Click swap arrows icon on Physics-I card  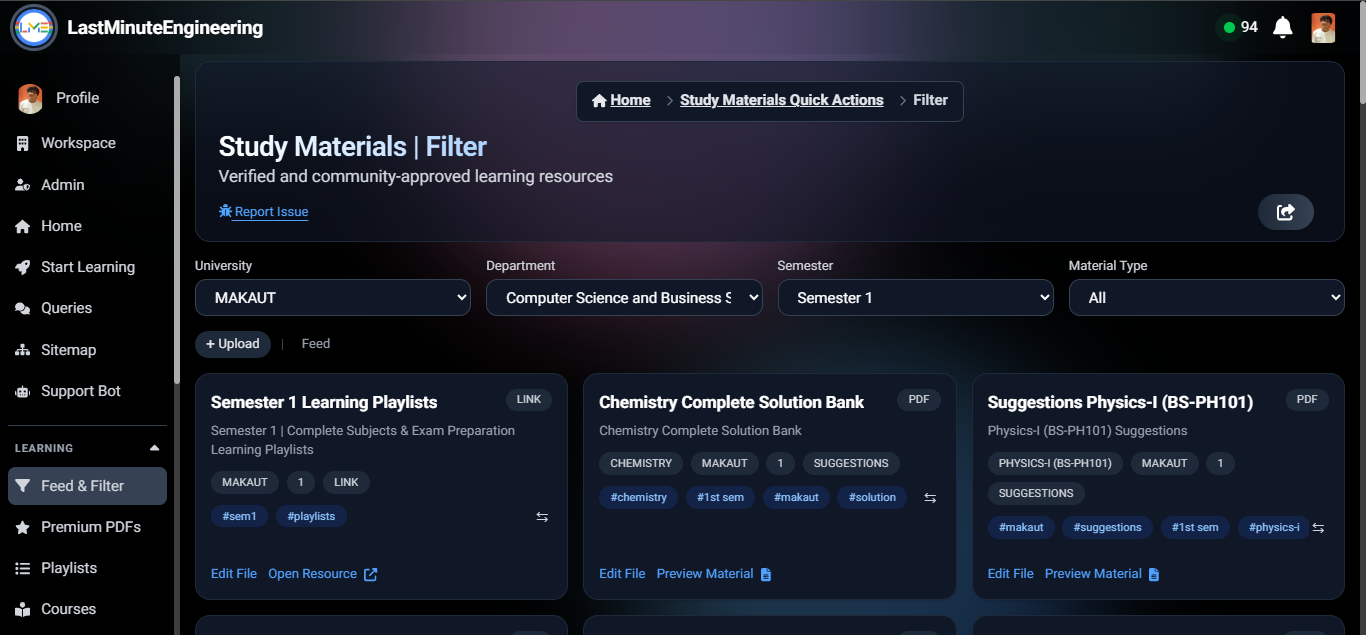point(1318,528)
